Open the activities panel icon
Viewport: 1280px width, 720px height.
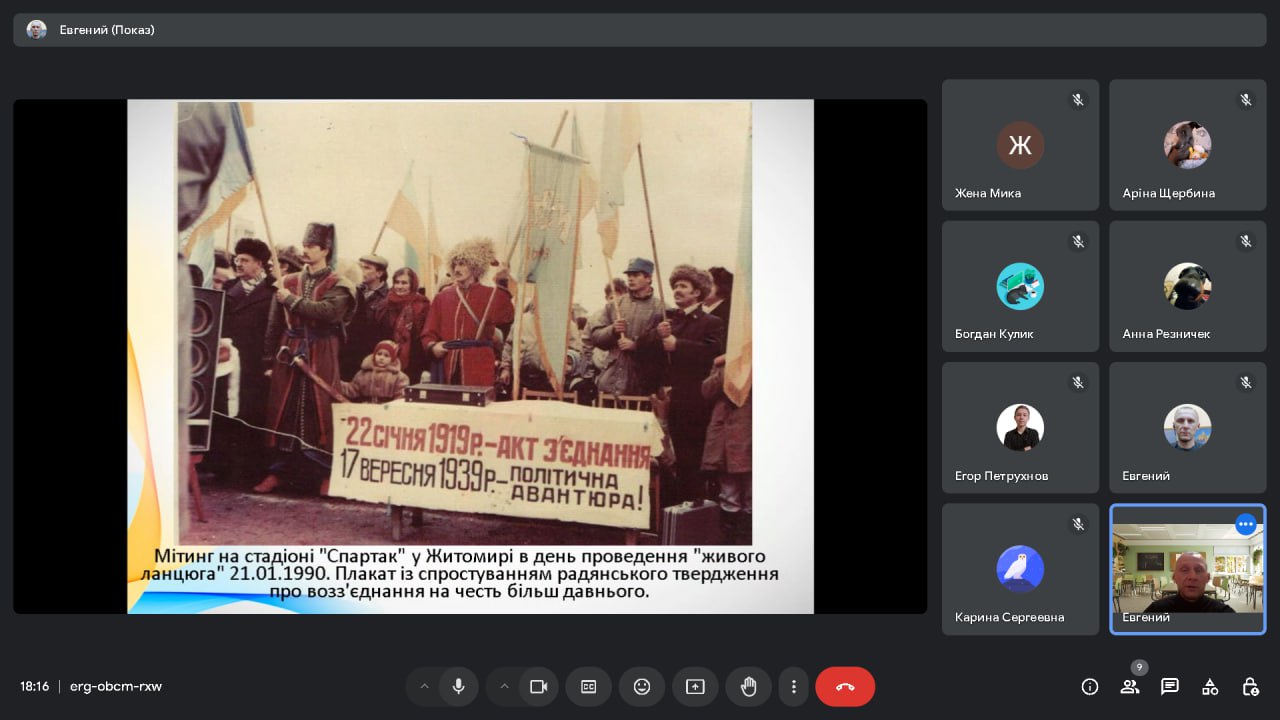click(x=1210, y=686)
